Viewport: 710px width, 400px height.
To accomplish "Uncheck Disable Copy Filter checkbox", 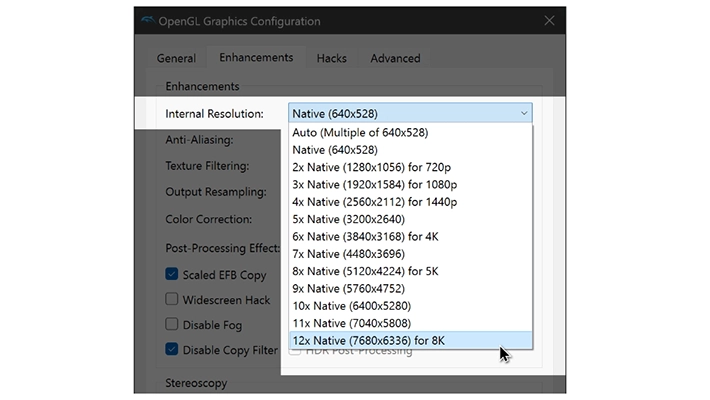I will pyautogui.click(x=172, y=349).
